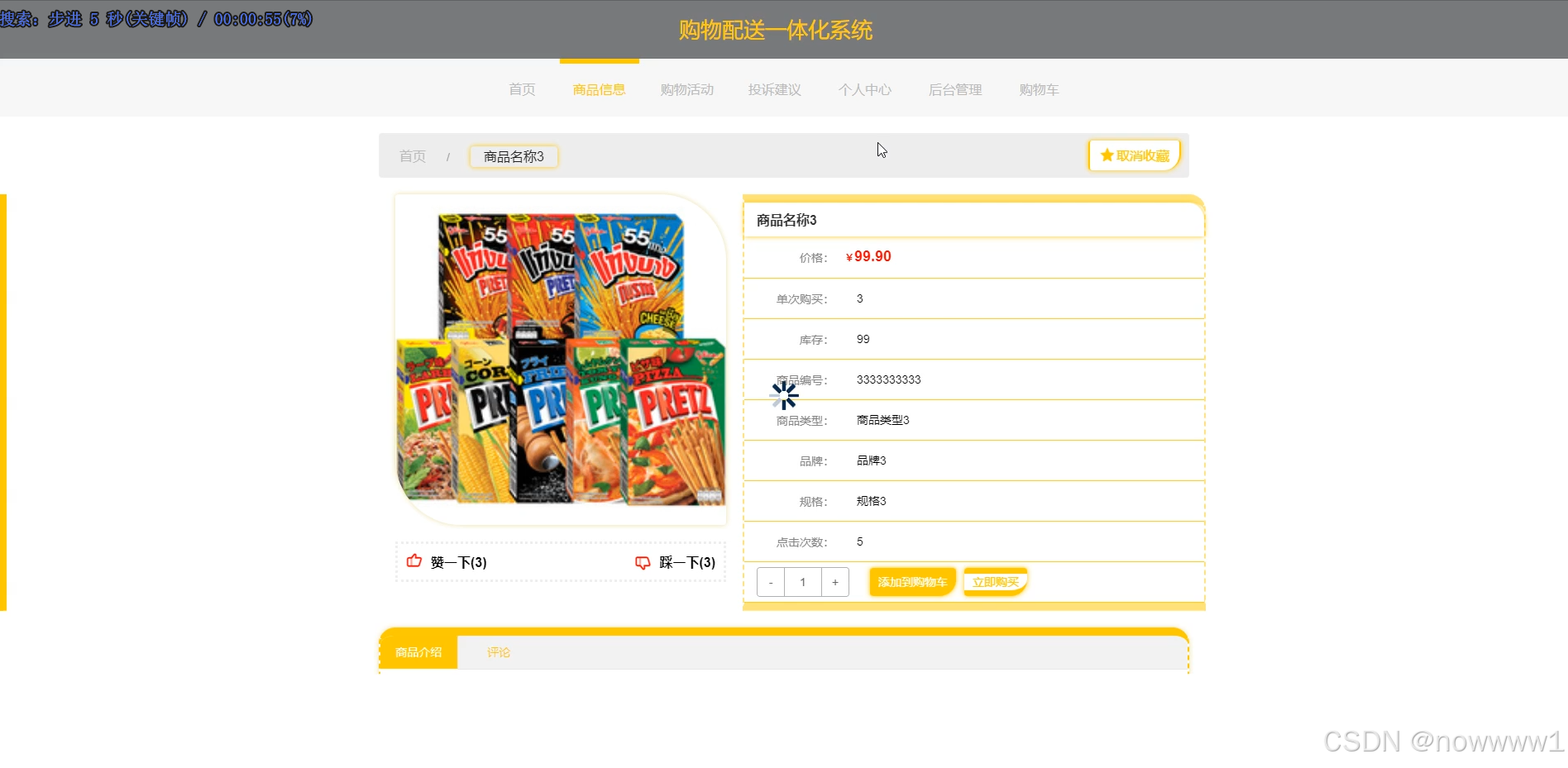The height and width of the screenshot is (768, 1568).
Task: Click 品牌3 value
Action: point(872,460)
